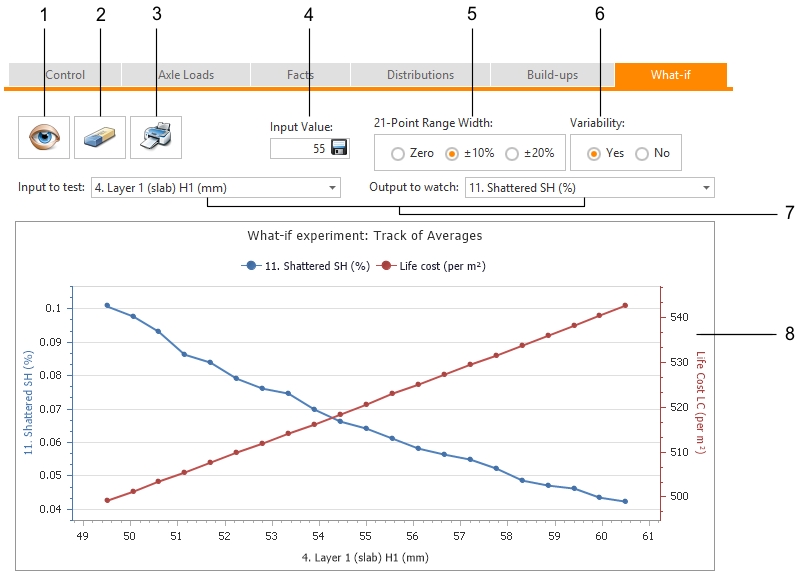This screenshot has height=577, width=799.
Task: Open the Input to test dropdown
Action: pyautogui.click(x=214, y=187)
